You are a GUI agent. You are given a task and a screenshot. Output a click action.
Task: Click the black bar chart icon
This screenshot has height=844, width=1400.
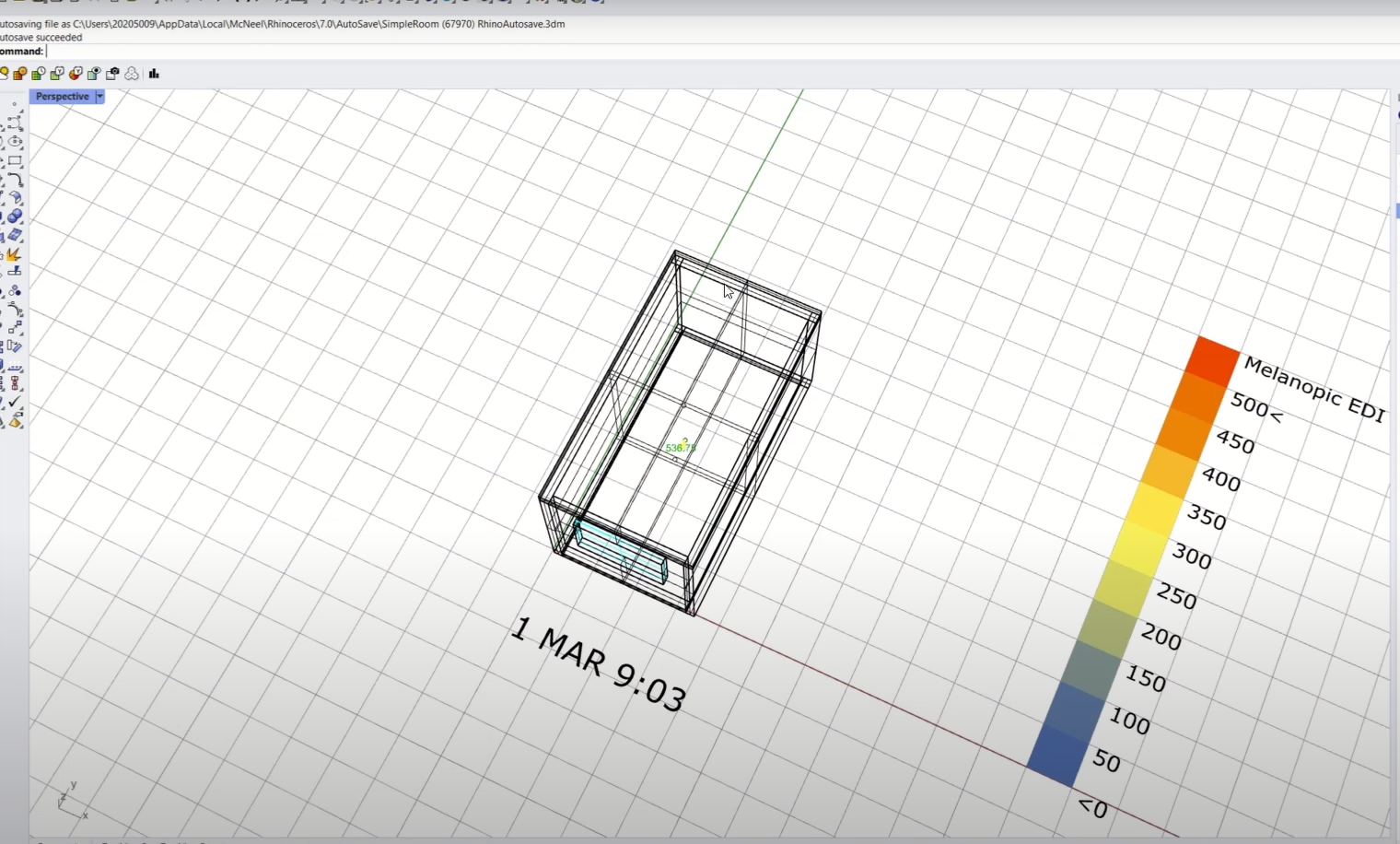pos(154,74)
